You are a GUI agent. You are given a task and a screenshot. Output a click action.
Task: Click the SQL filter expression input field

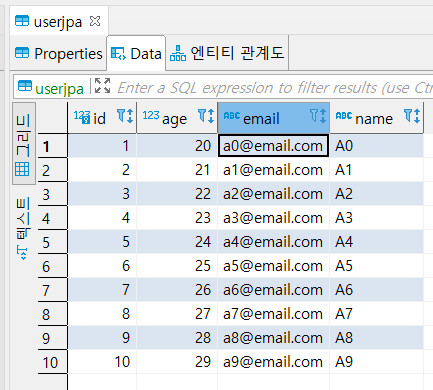274,88
